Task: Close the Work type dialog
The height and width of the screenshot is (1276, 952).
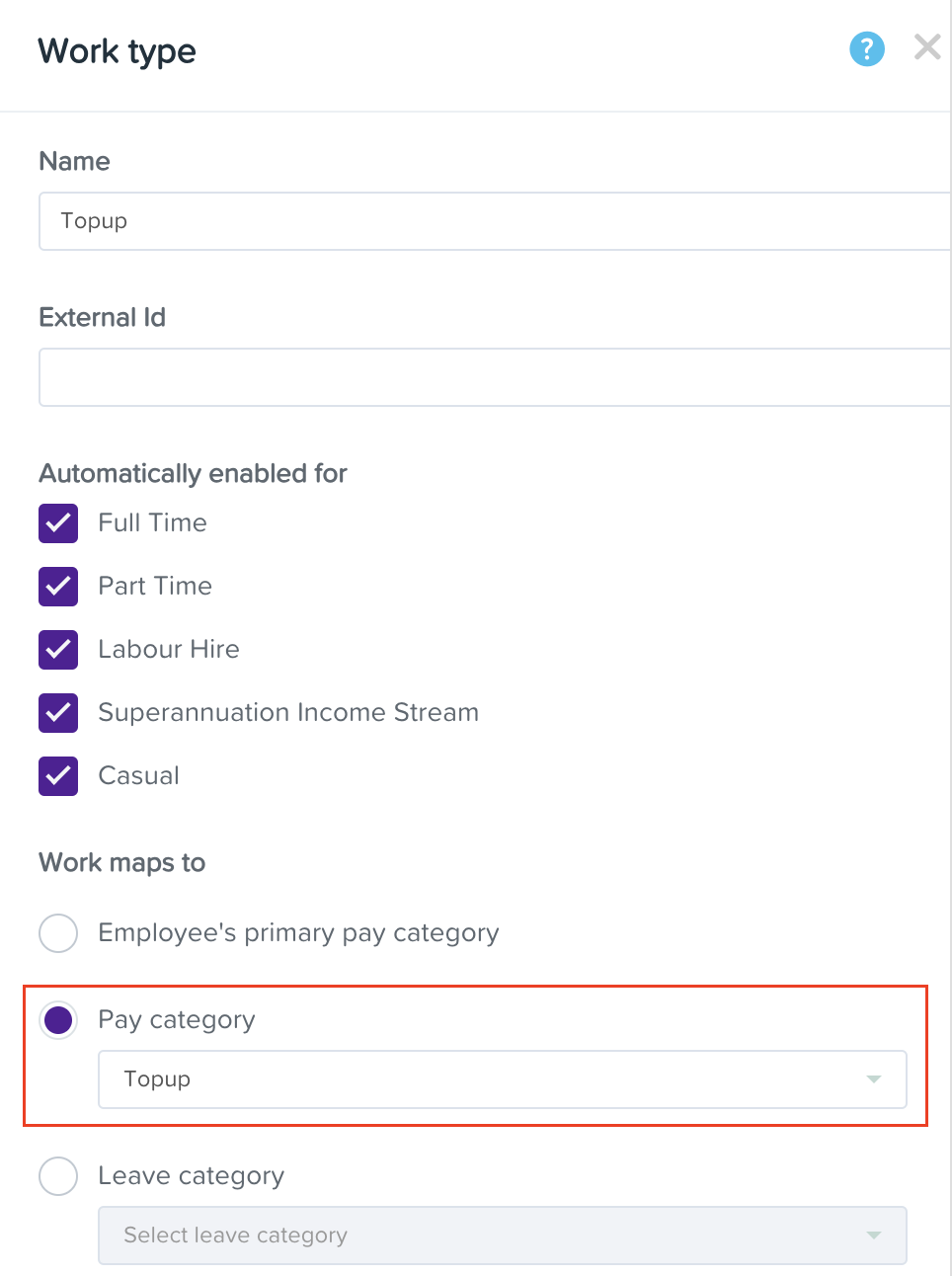Action: tap(926, 46)
